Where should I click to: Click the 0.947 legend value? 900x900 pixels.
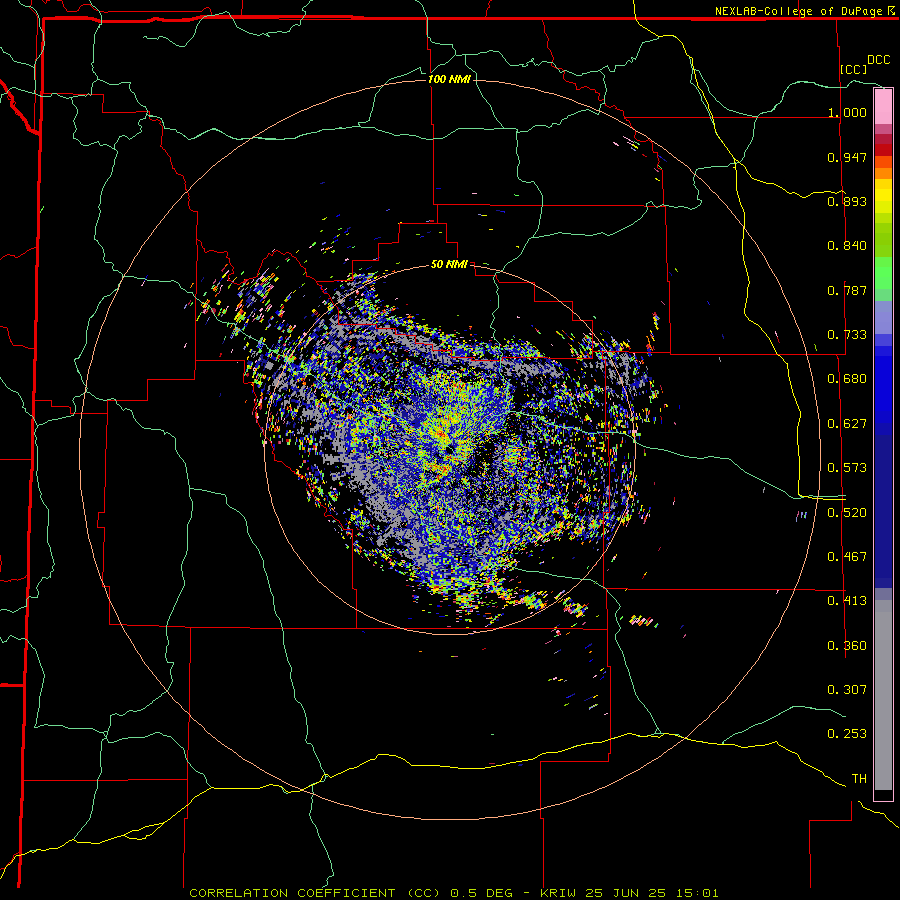(847, 157)
